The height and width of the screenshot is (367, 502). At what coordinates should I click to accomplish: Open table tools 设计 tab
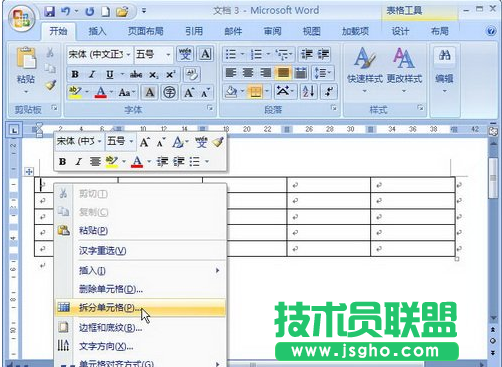click(400, 31)
